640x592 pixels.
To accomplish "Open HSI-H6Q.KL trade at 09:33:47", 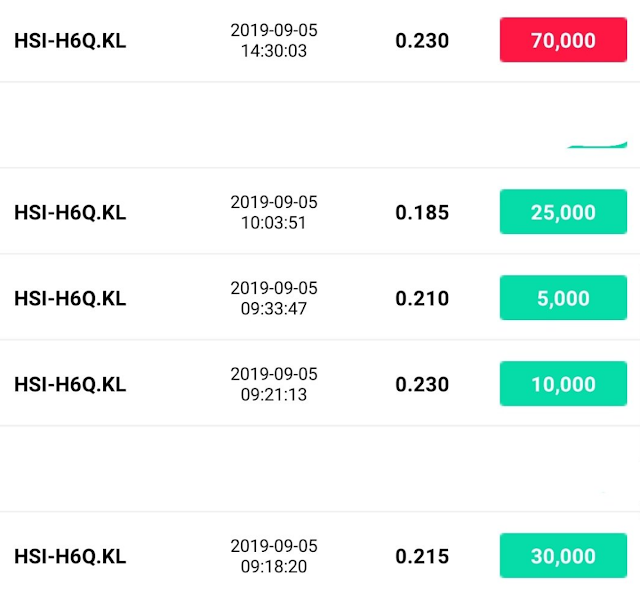I will (320, 297).
